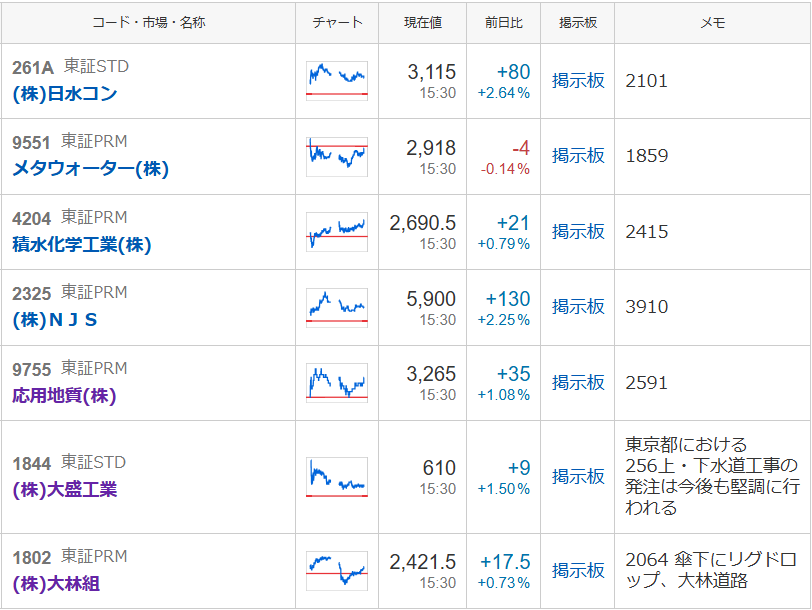Viewport: 812px width, 610px height.
Task: Open the (株)日水コン stock page
Action: [x=65, y=94]
